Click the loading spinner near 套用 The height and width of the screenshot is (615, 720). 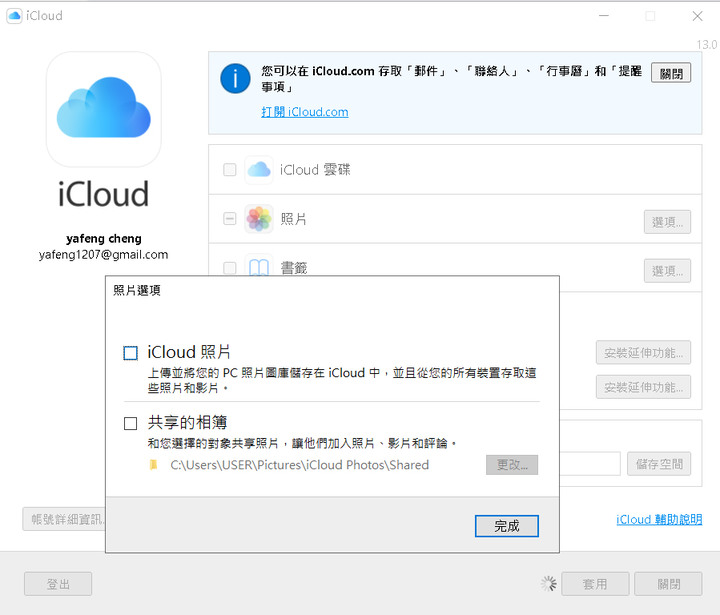click(548, 584)
